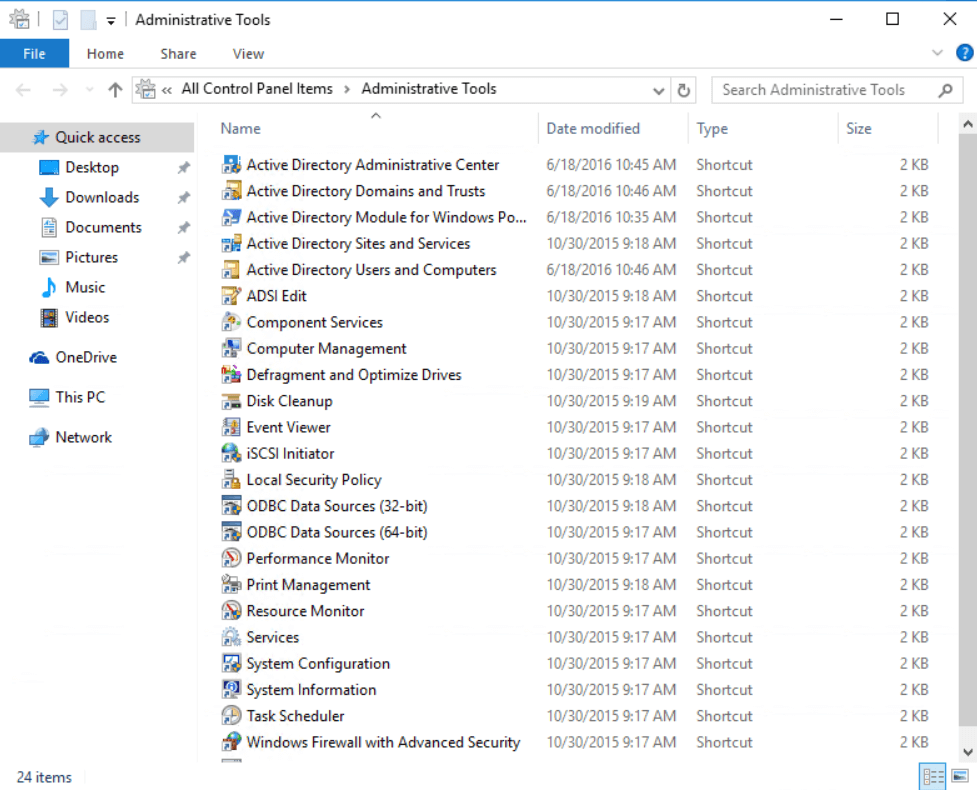Viewport: 977px width, 790px height.
Task: Expand the ribbon with the chevron
Action: (x=937, y=53)
